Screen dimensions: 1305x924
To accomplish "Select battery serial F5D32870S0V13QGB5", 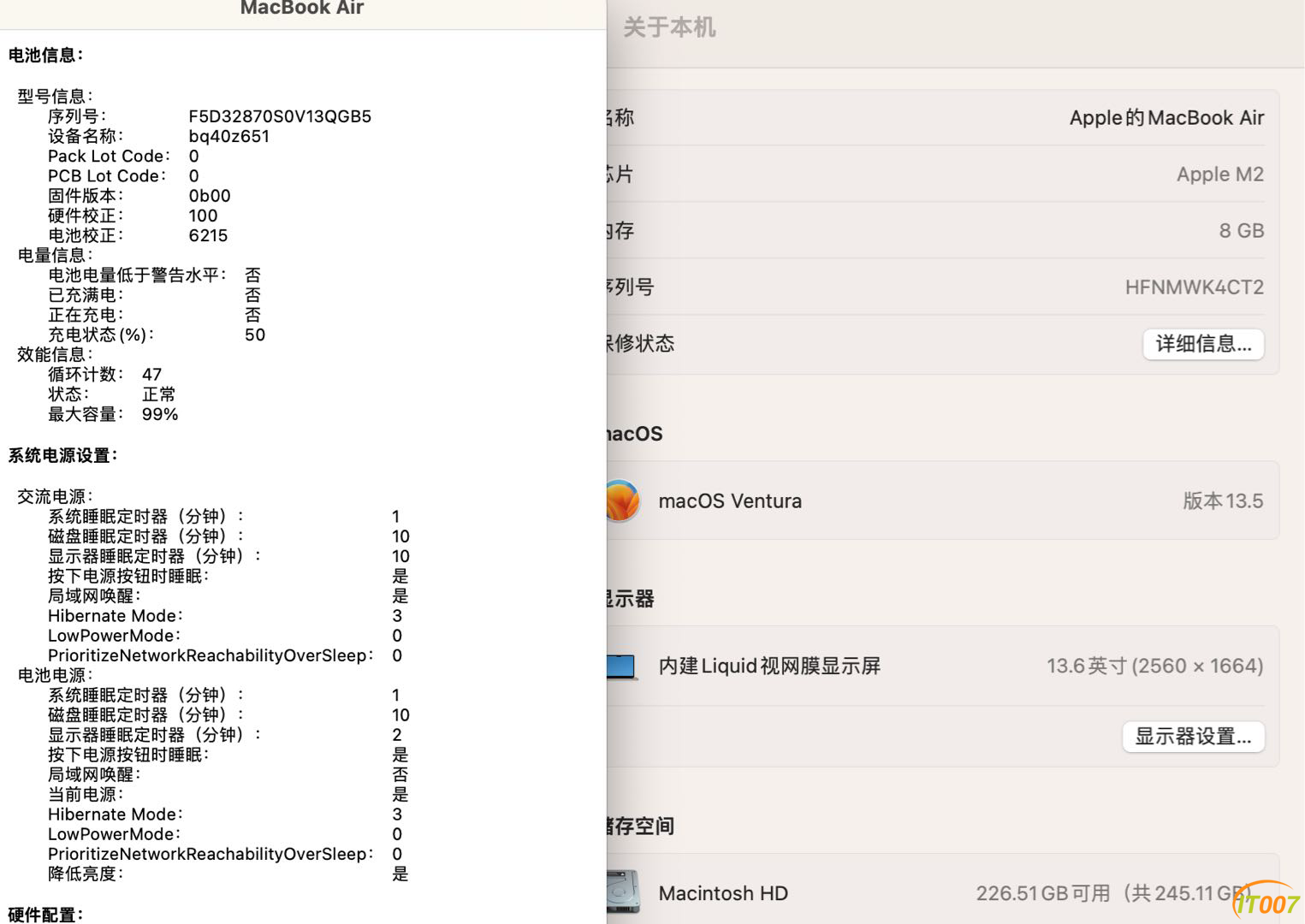I will 280,116.
